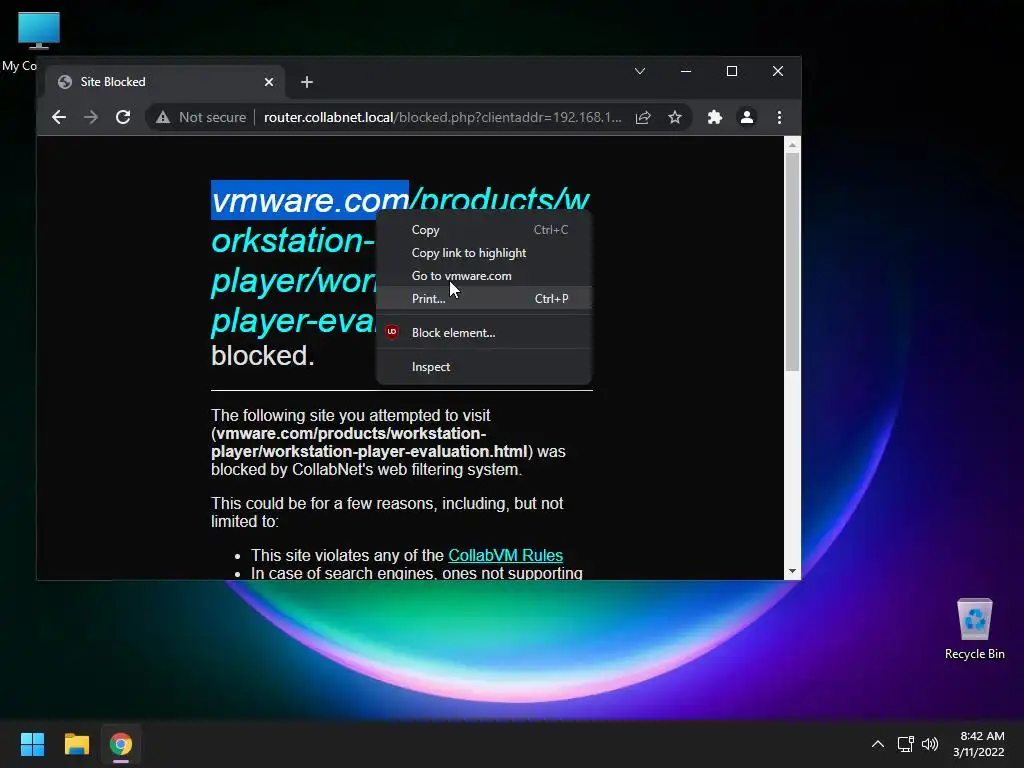Click the forward navigation arrow

[91, 118]
